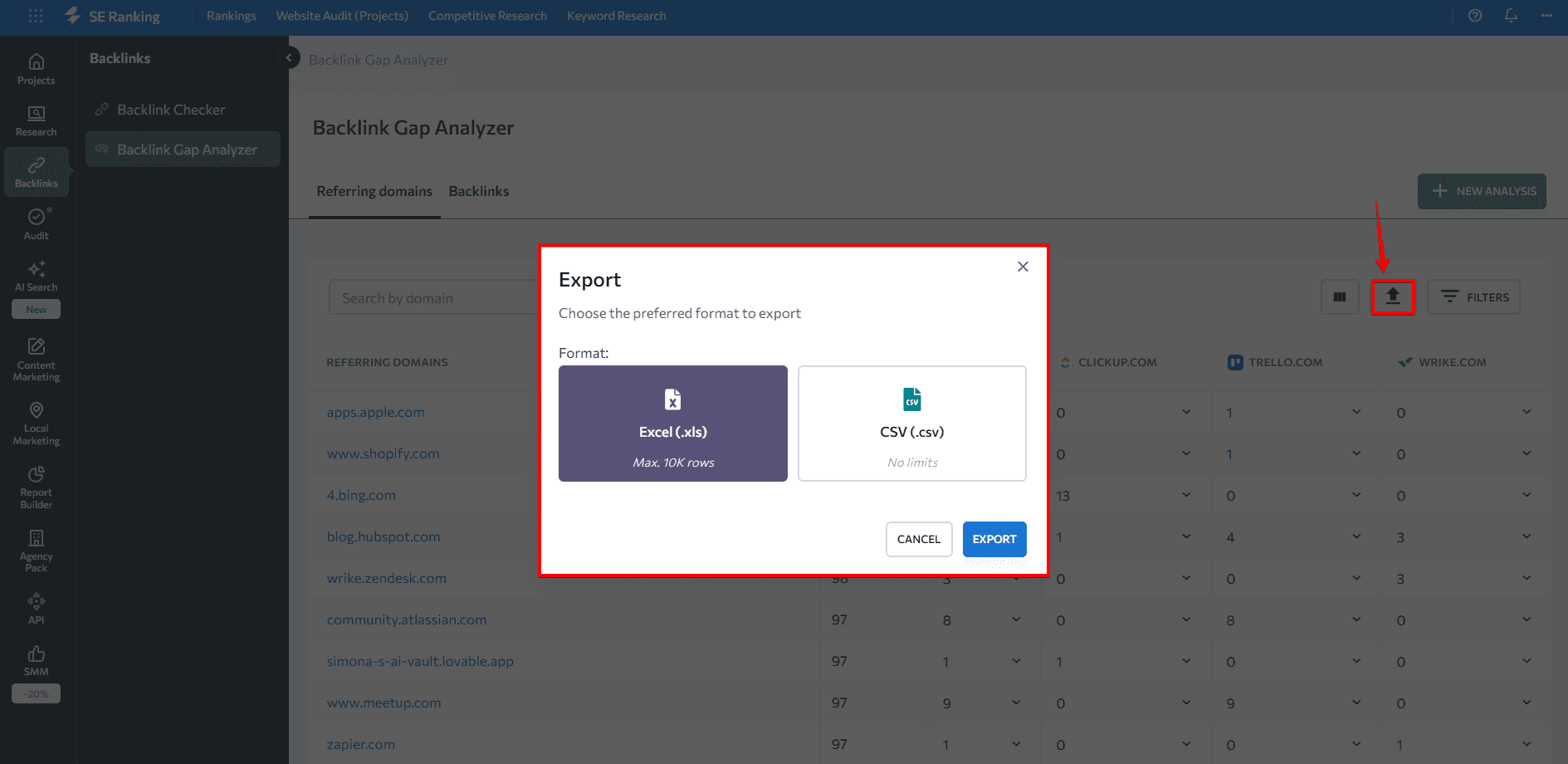Open the apps grid menu icon
1568x764 pixels.
(36, 16)
